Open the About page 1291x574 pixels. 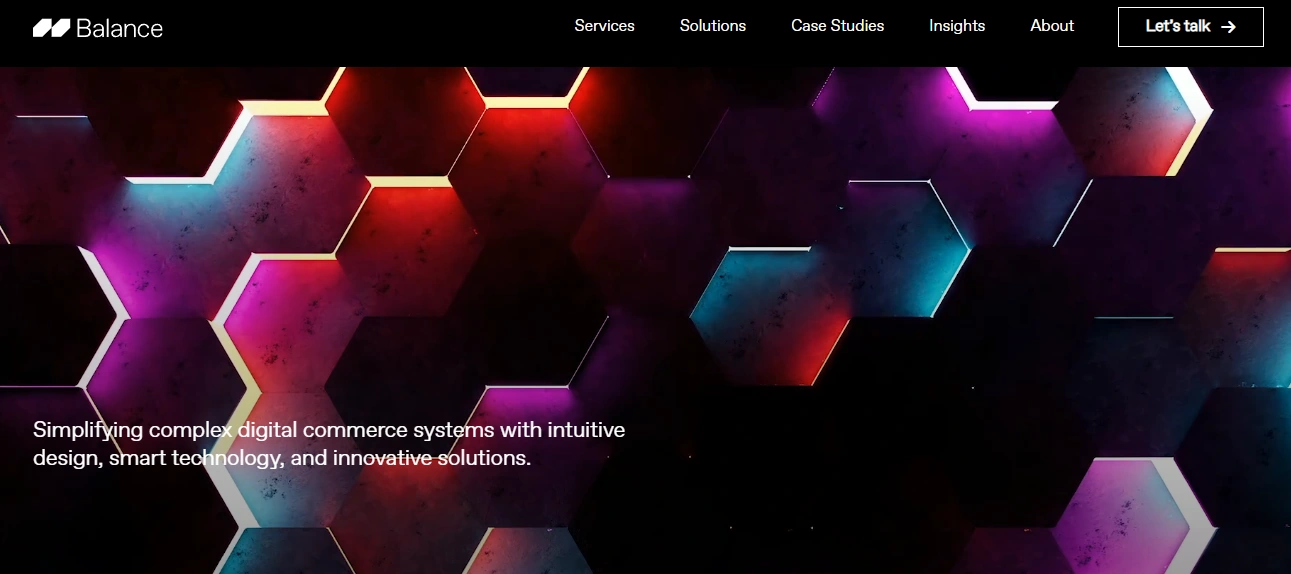click(1052, 26)
